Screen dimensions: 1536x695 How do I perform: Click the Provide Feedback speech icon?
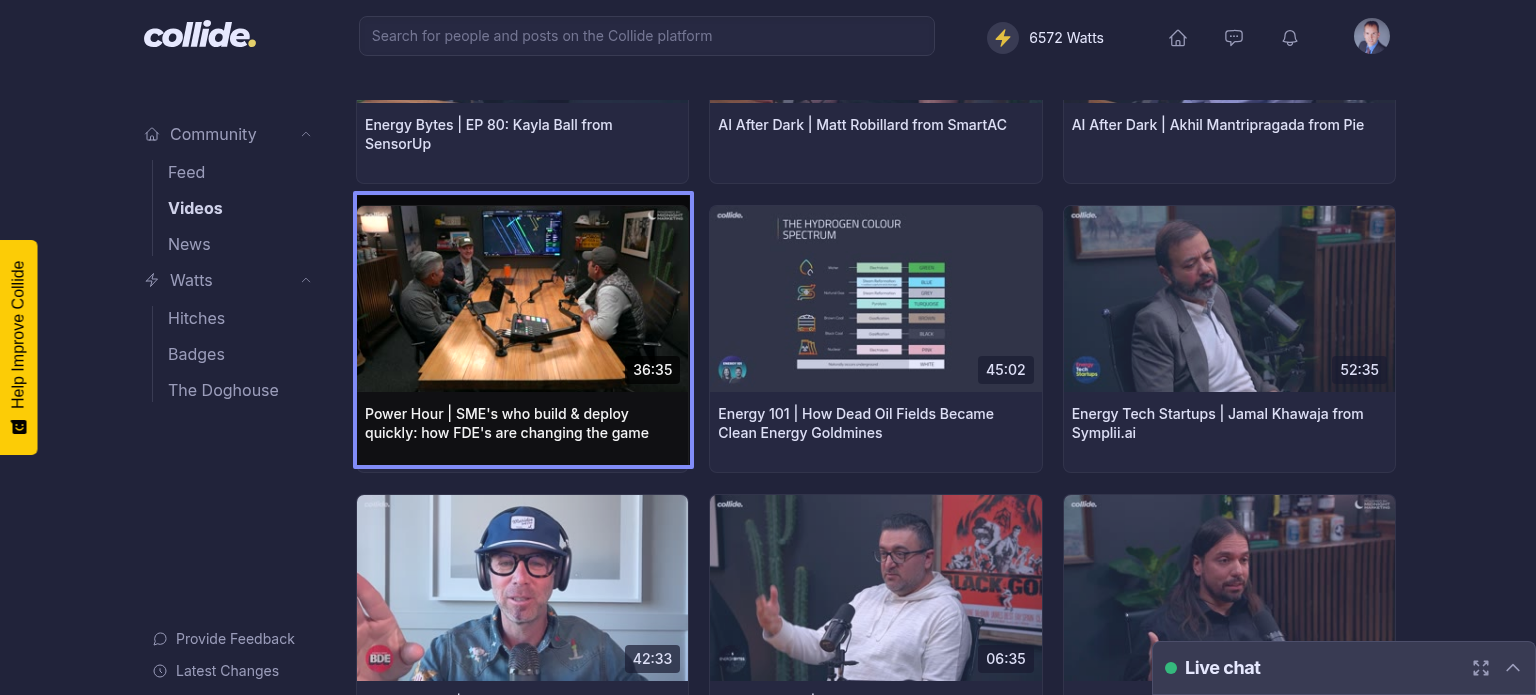click(160, 639)
